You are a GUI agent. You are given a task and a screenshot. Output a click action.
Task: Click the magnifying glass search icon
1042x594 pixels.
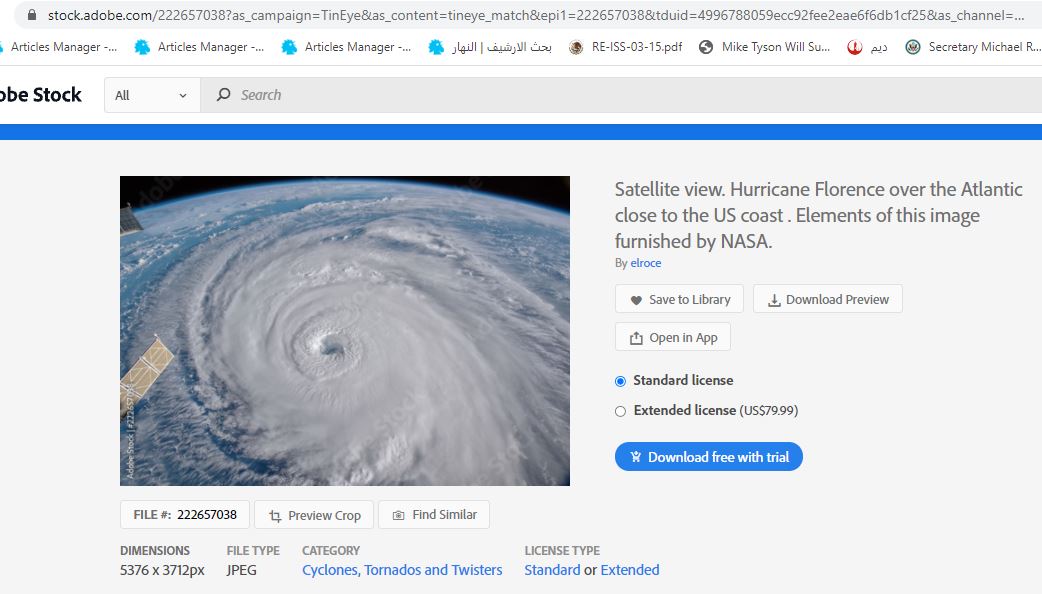[223, 95]
